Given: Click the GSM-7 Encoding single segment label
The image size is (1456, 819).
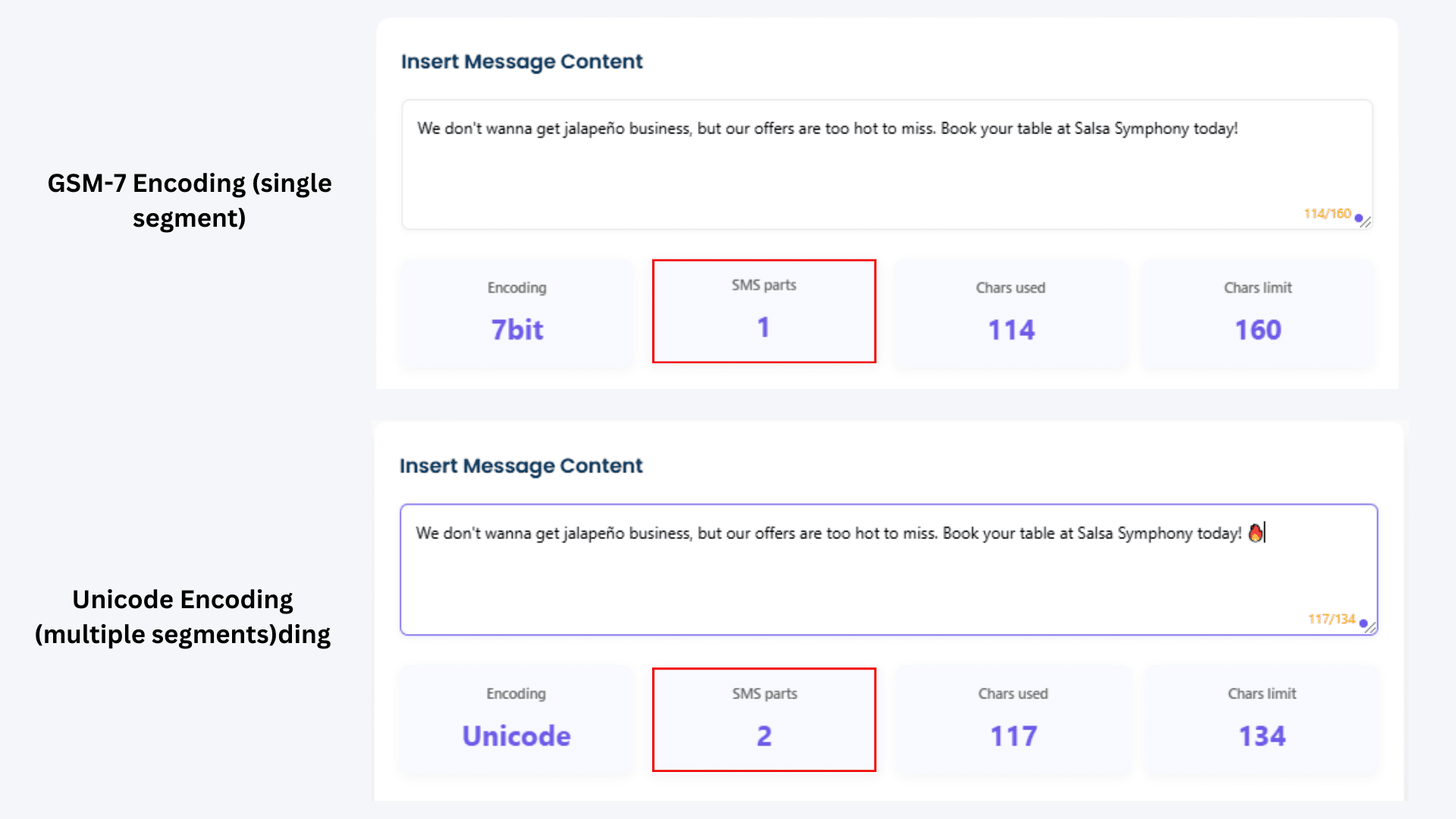Looking at the screenshot, I should click(x=190, y=199).
